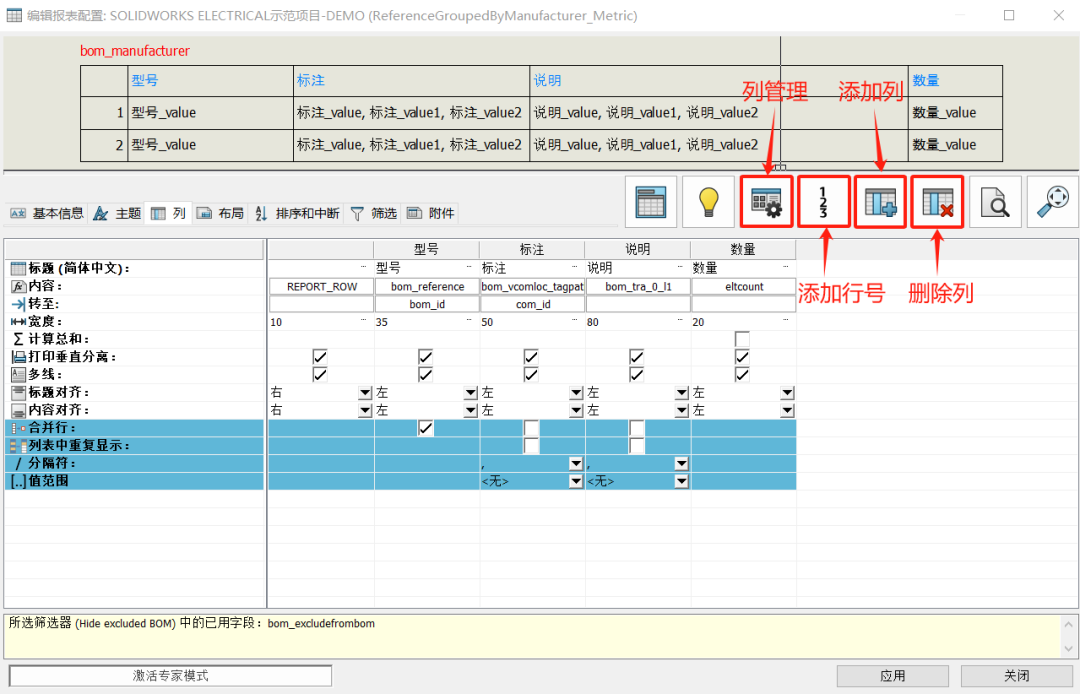Click the com_id 转至 field
Viewport: 1080px width, 694px height.
532,304
